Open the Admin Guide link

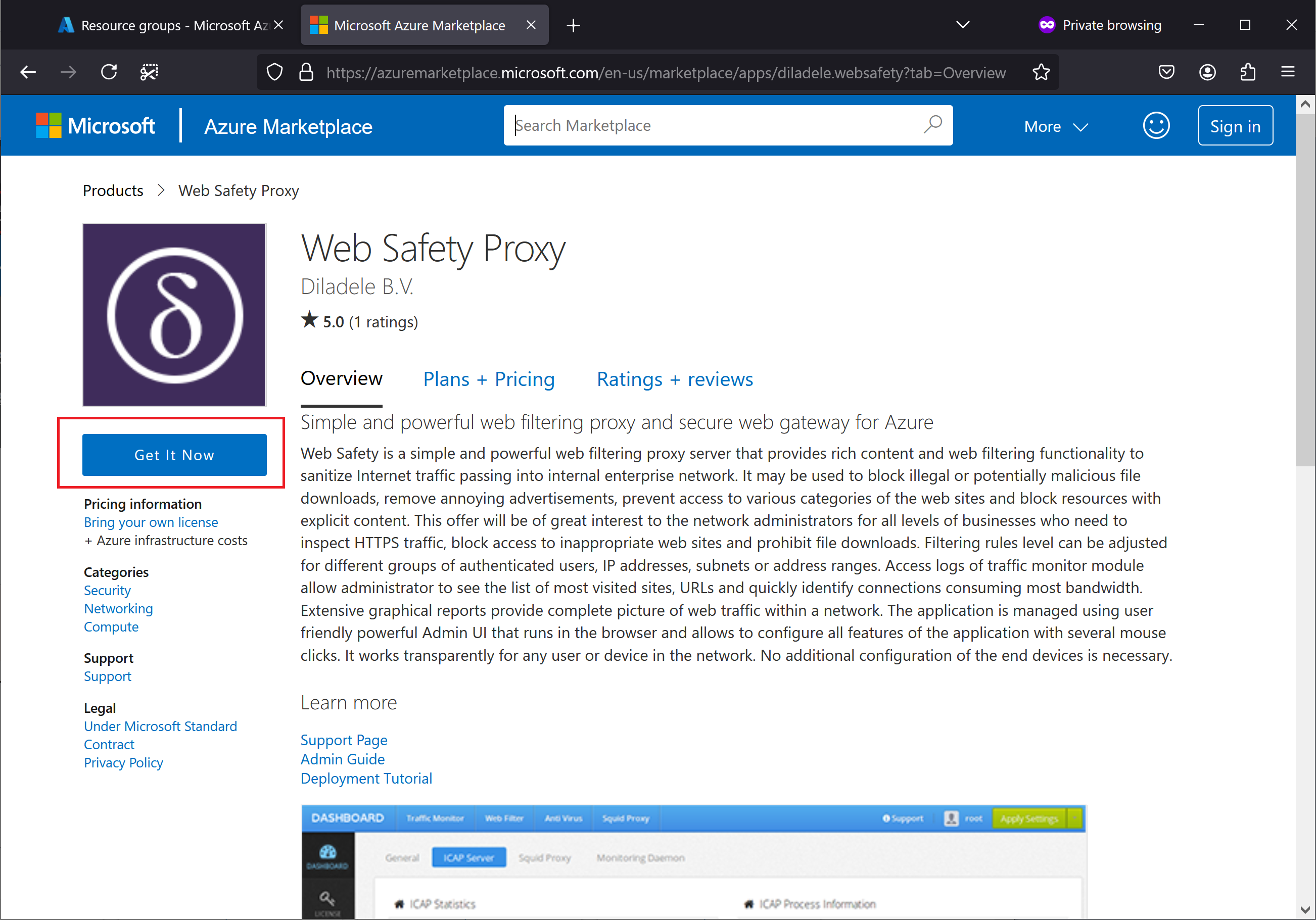click(342, 760)
